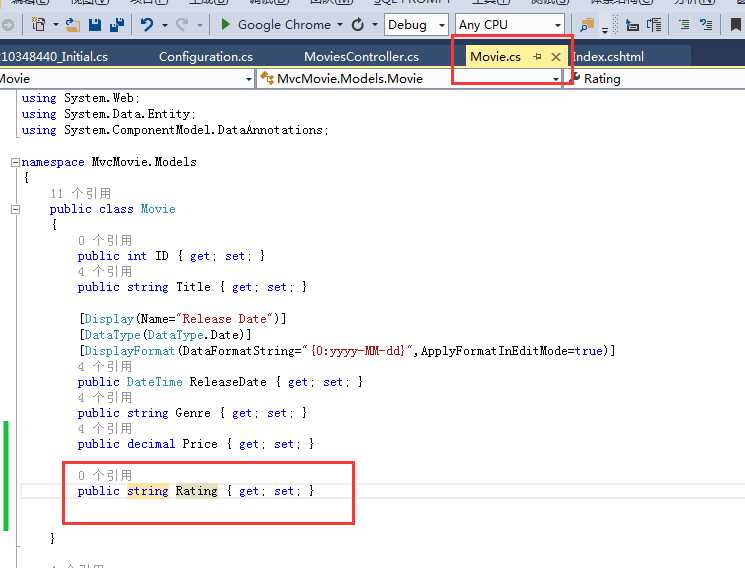Image resolution: width=745 pixels, height=568 pixels.
Task: Click the 'using System.Web;' line
Action: coord(80,98)
